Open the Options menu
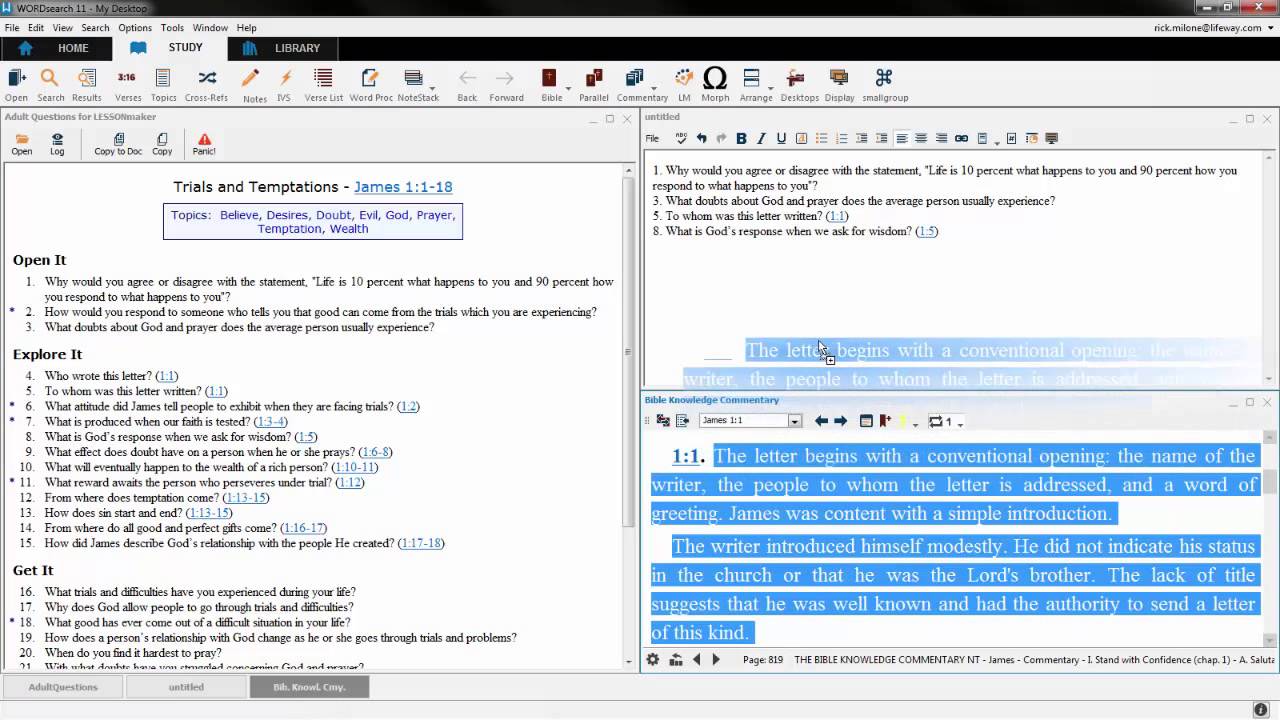 [135, 28]
